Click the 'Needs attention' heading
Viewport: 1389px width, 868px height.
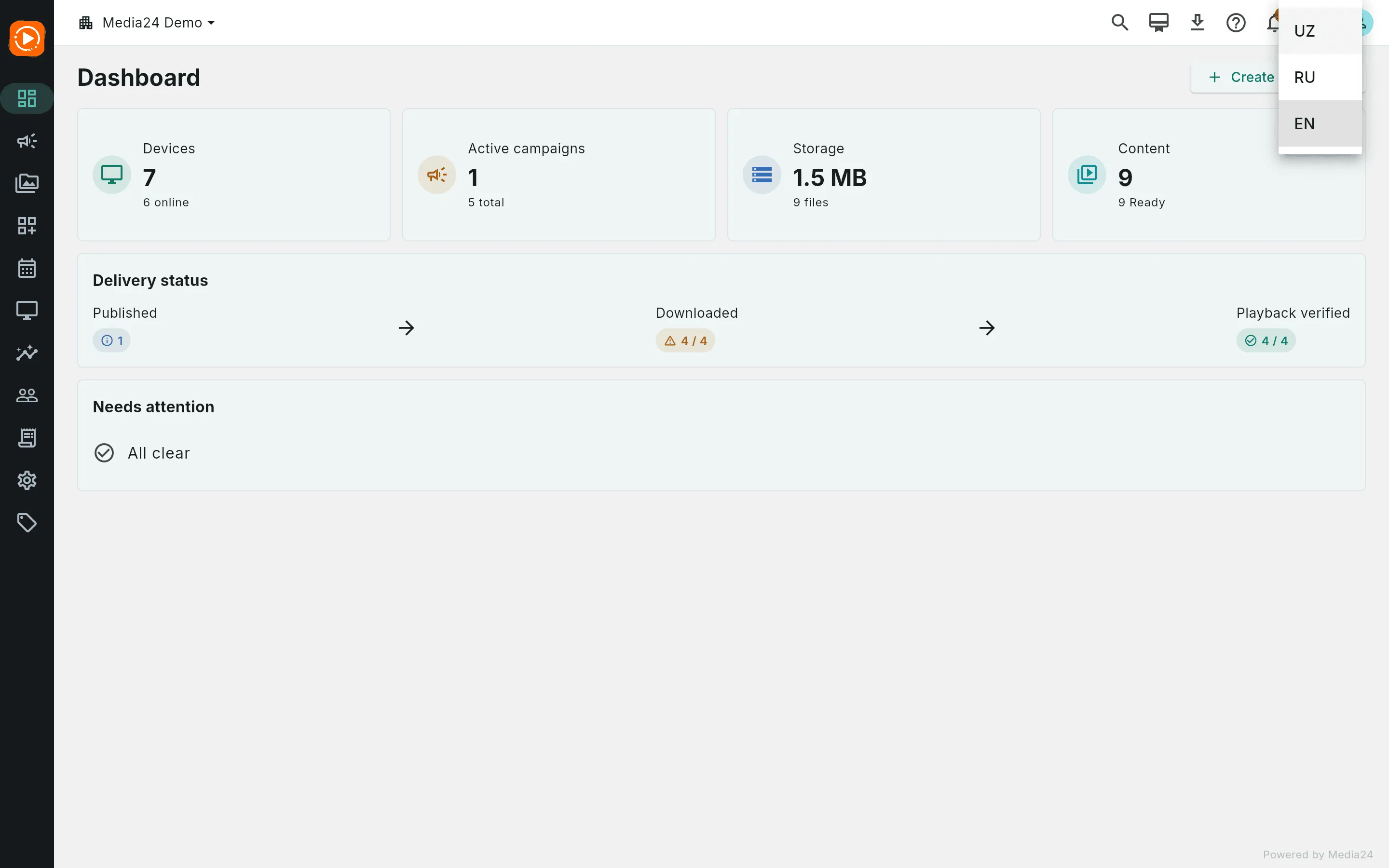coord(153,407)
